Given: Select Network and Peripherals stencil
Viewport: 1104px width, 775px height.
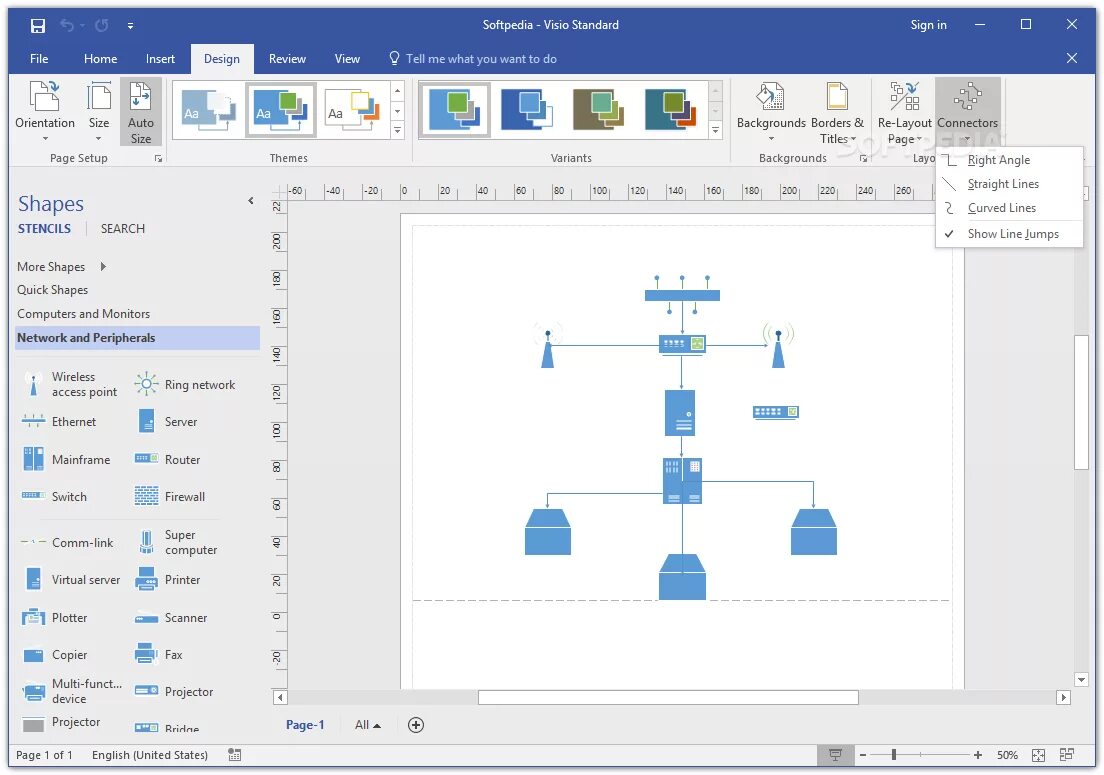Looking at the screenshot, I should pyautogui.click(x=137, y=338).
